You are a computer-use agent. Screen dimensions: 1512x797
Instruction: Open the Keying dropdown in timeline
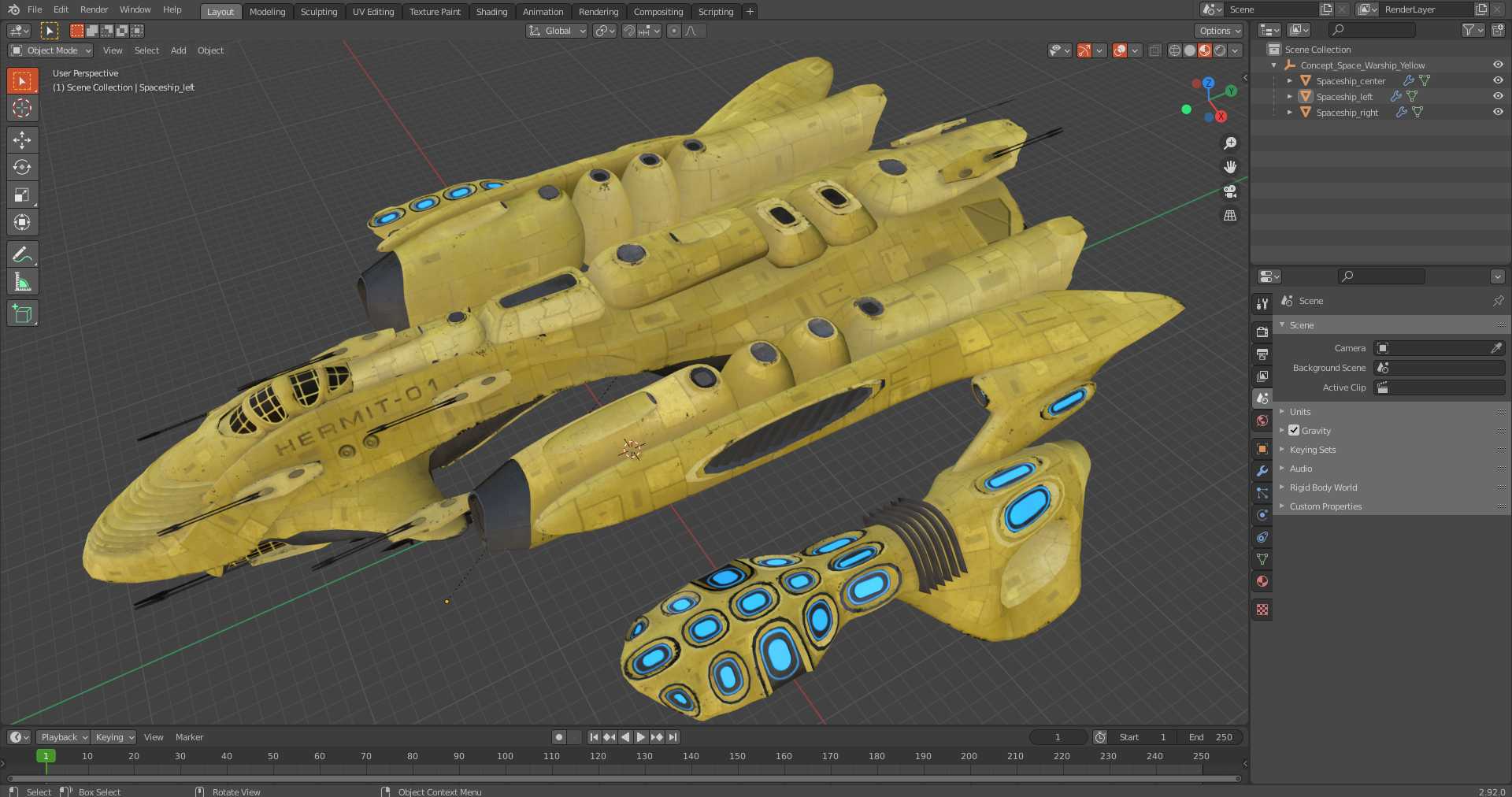tap(114, 737)
